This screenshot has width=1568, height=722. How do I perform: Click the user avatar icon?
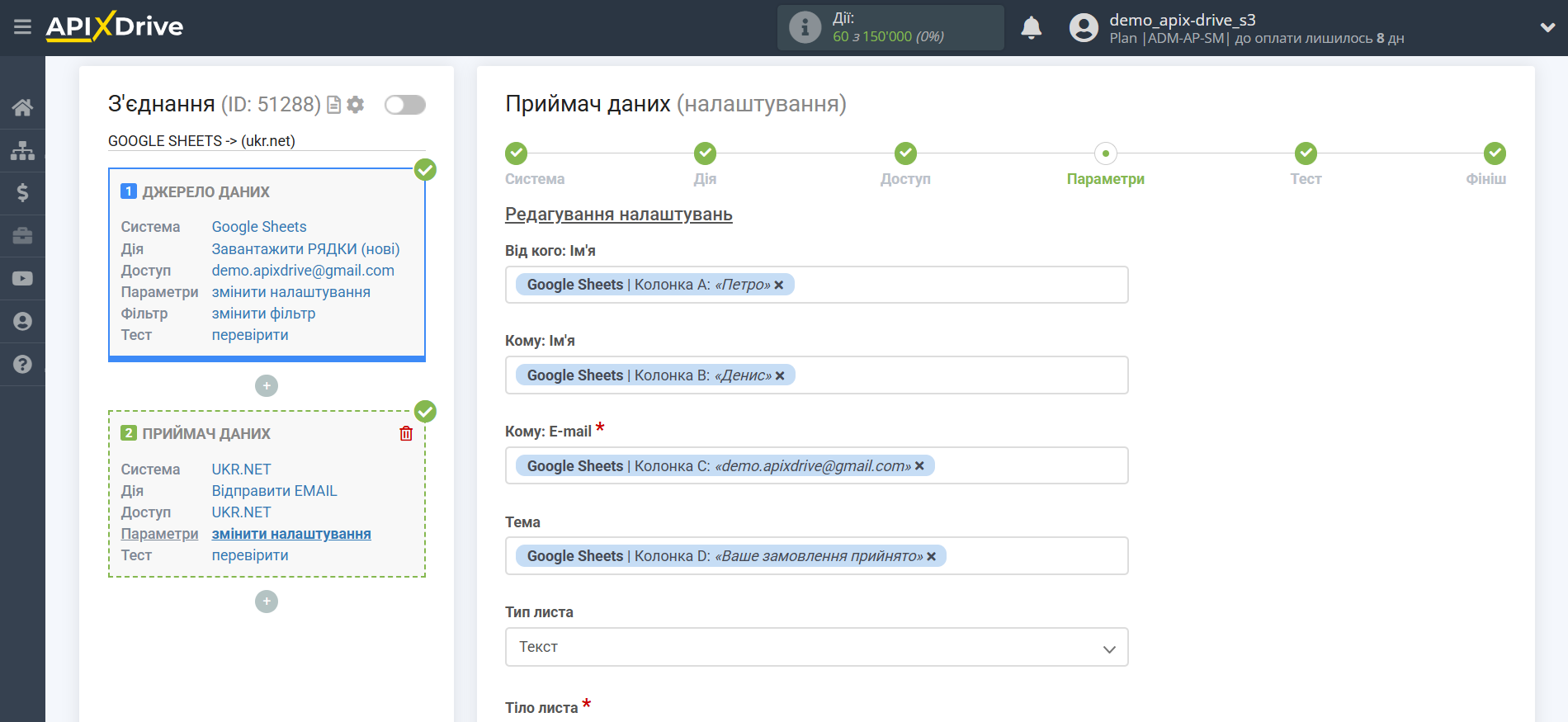pyautogui.click(x=1084, y=28)
